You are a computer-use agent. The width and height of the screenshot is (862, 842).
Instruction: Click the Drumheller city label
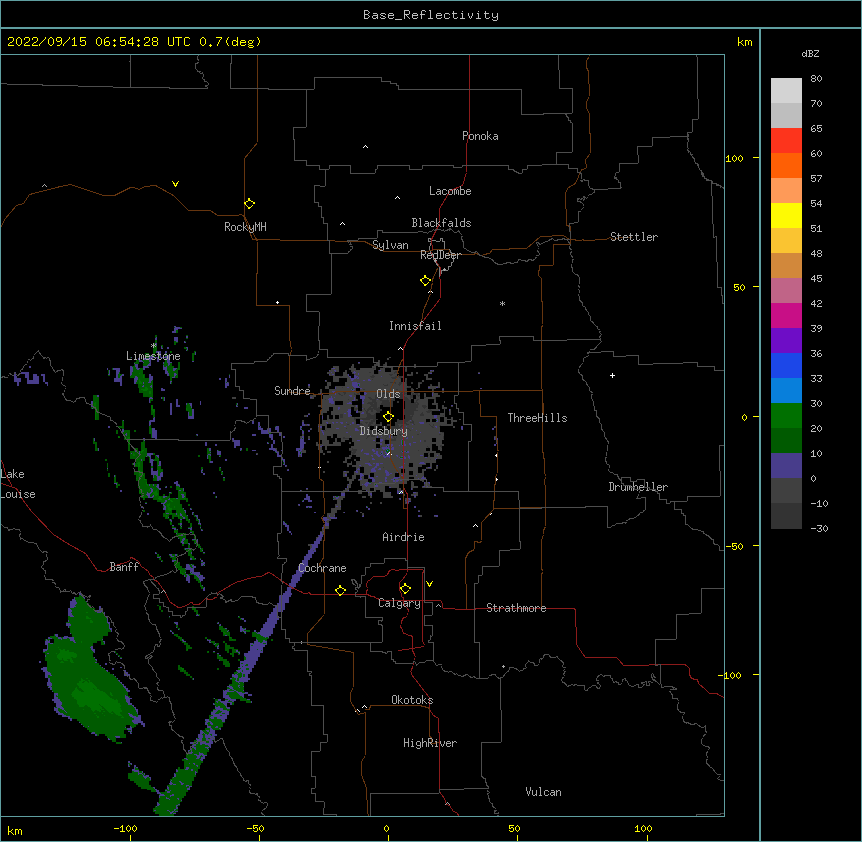coord(638,487)
